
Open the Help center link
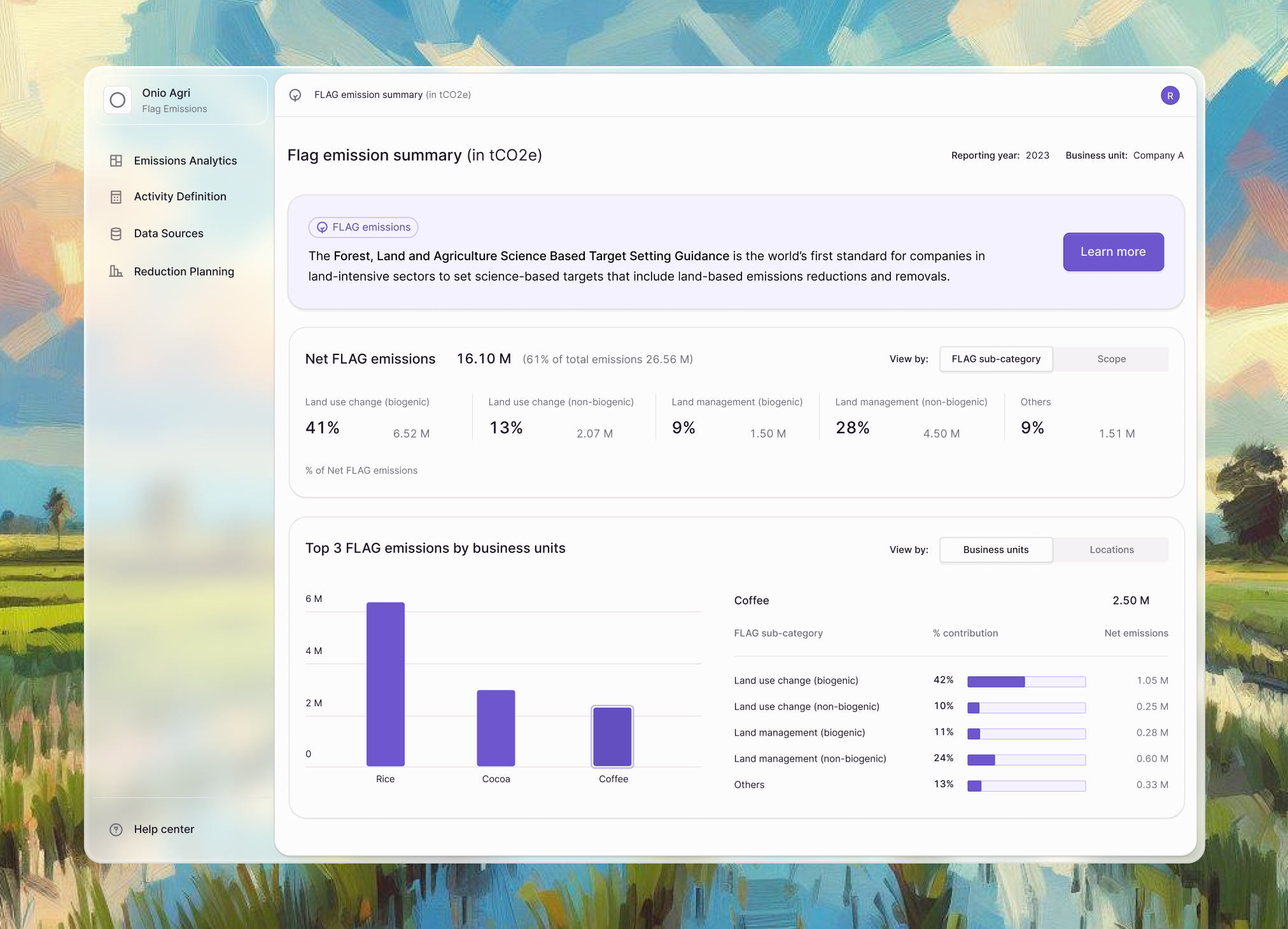coord(152,829)
